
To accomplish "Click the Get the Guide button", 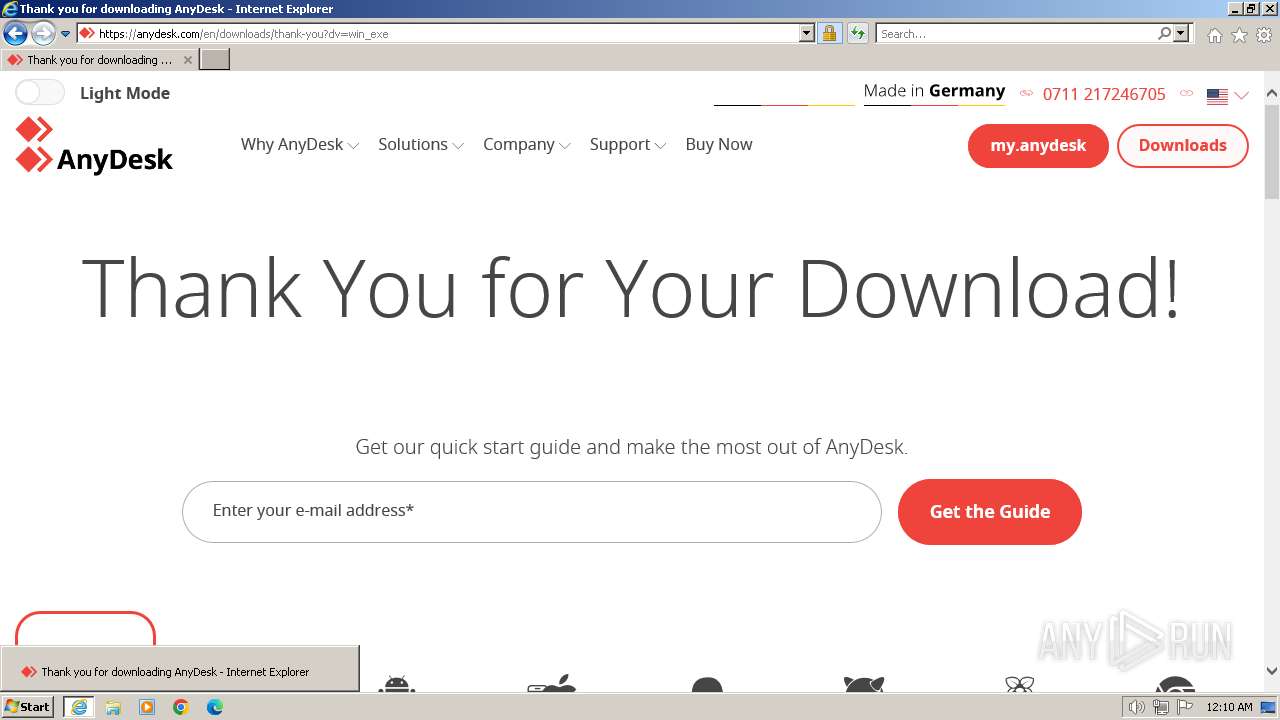I will [990, 512].
